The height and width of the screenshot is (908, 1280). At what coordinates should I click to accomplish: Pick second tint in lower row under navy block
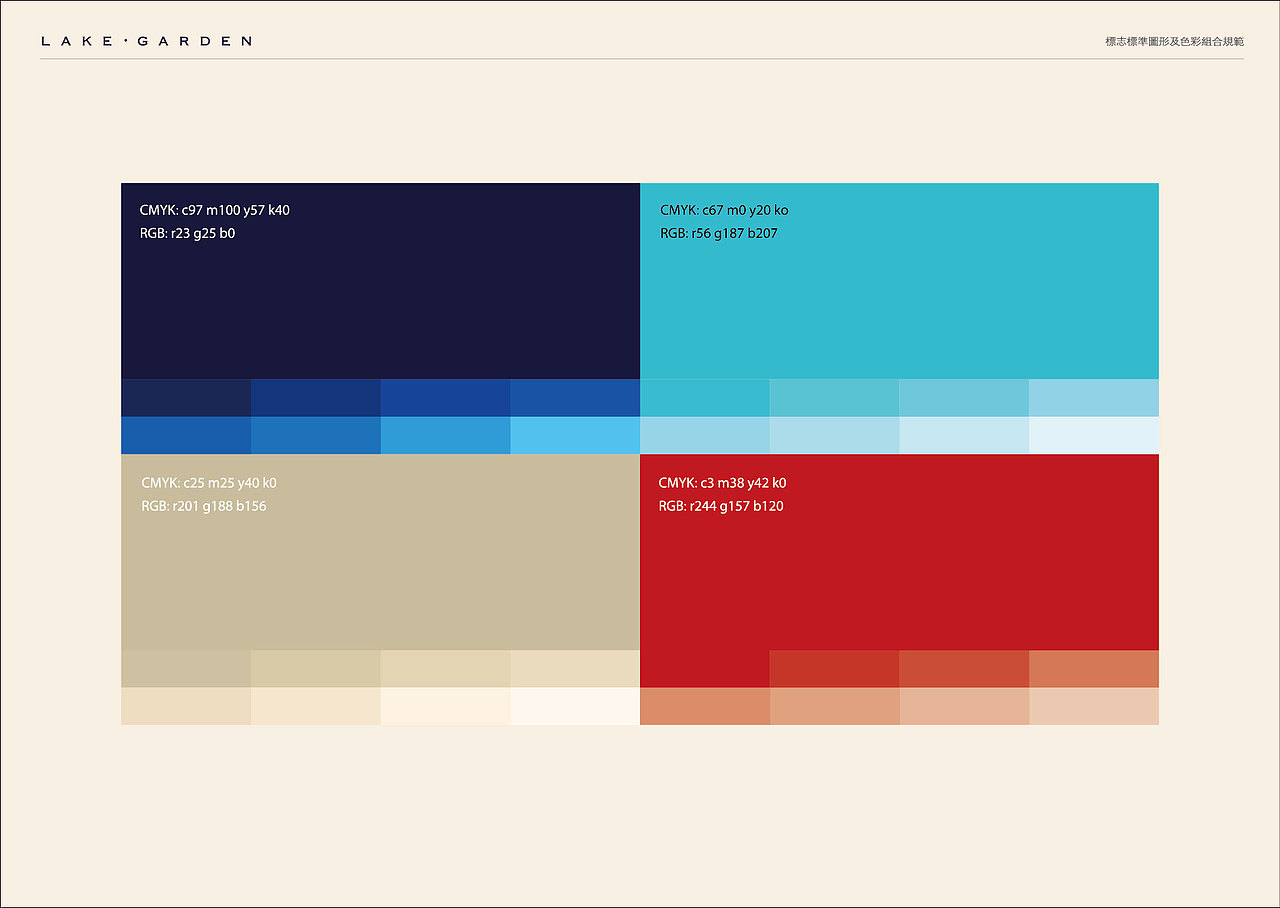(x=316, y=435)
